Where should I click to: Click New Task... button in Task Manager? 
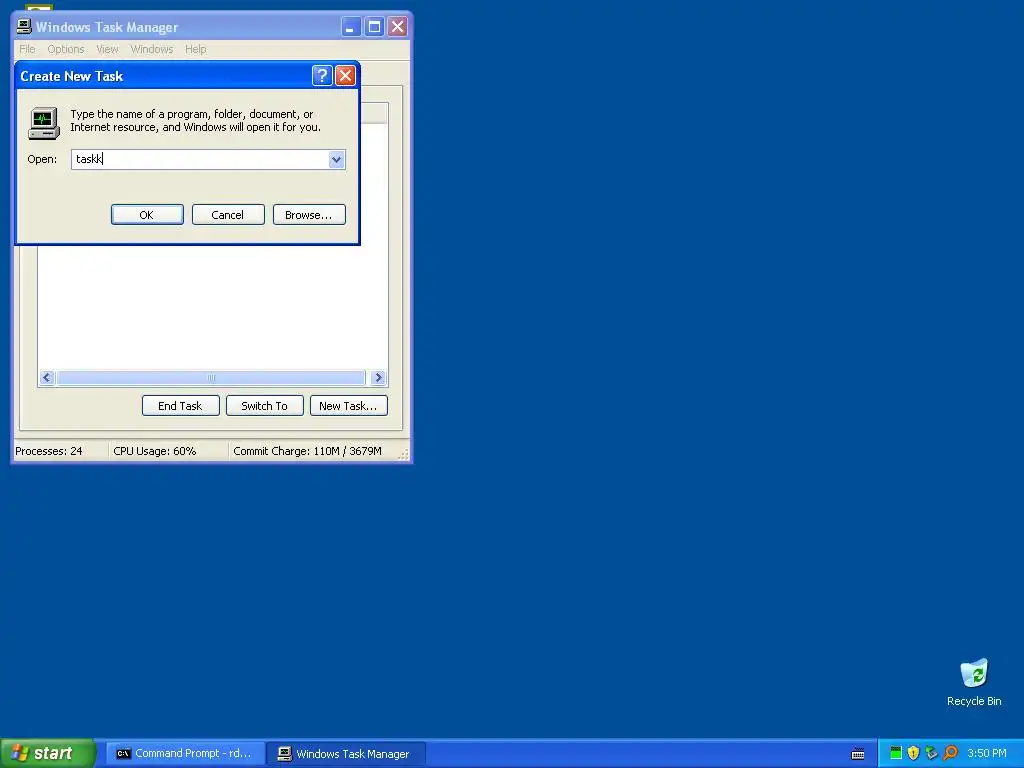point(349,406)
